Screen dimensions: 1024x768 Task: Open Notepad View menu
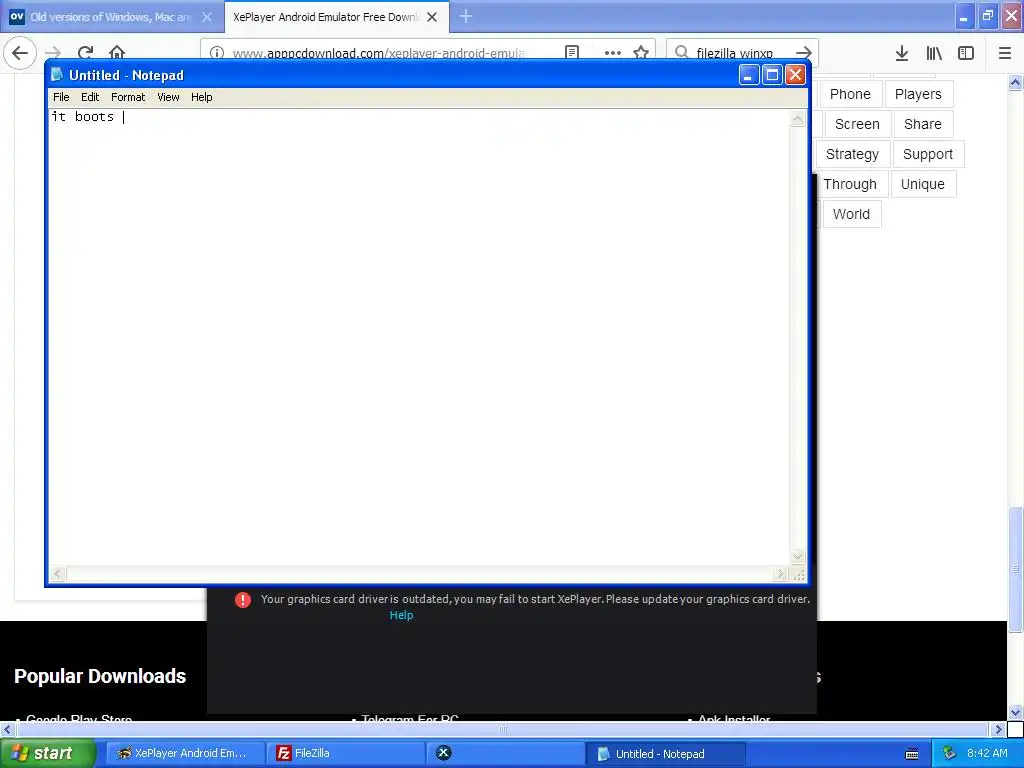168,97
